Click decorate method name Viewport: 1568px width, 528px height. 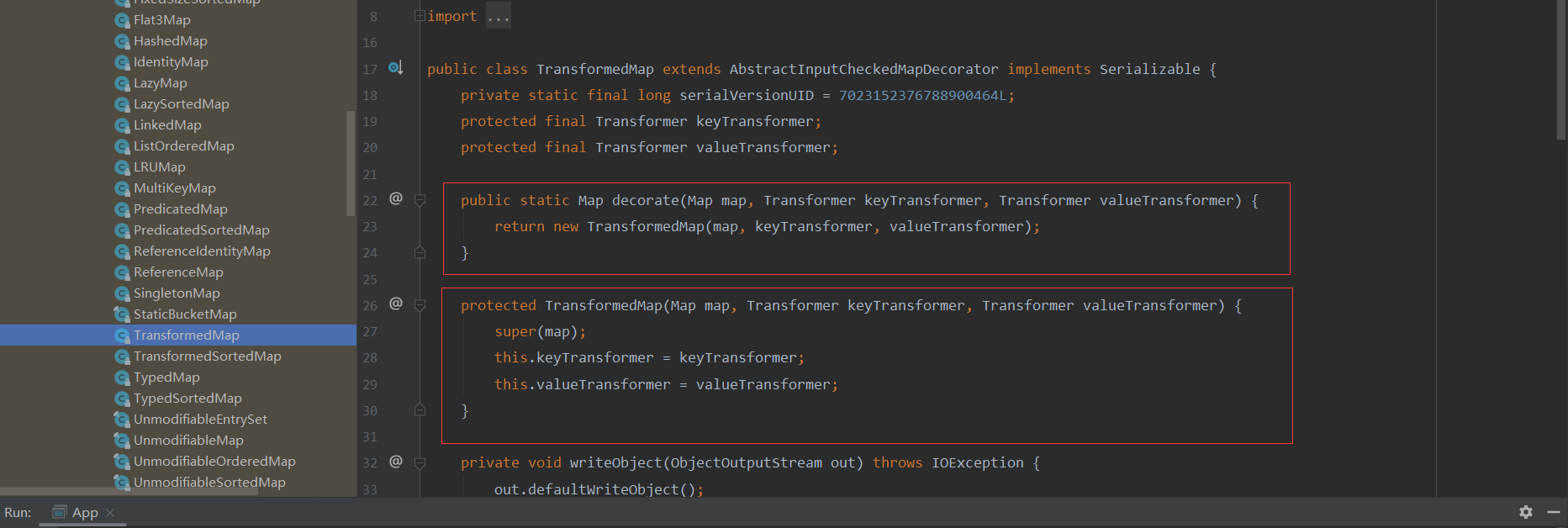[645, 200]
